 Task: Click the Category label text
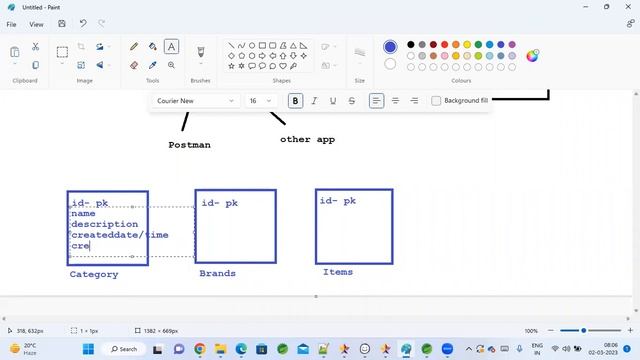click(94, 274)
